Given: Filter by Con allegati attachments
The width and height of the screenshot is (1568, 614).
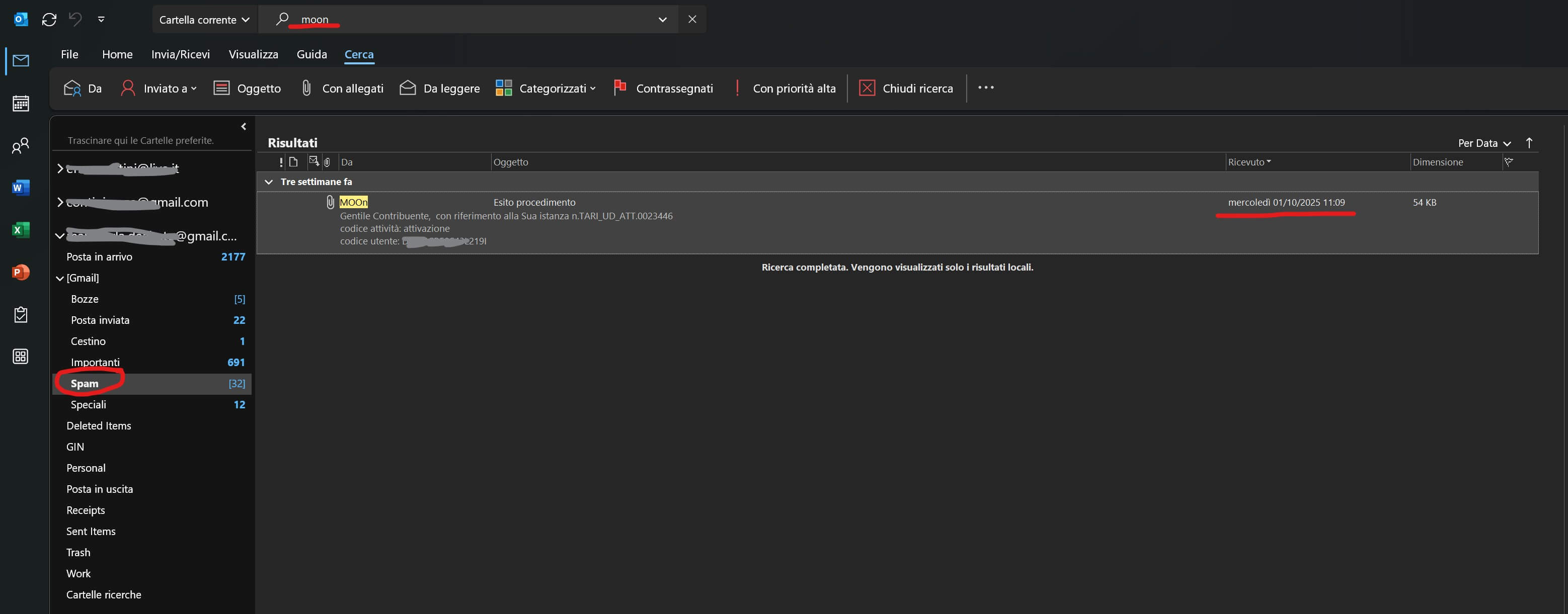Looking at the screenshot, I should (342, 88).
